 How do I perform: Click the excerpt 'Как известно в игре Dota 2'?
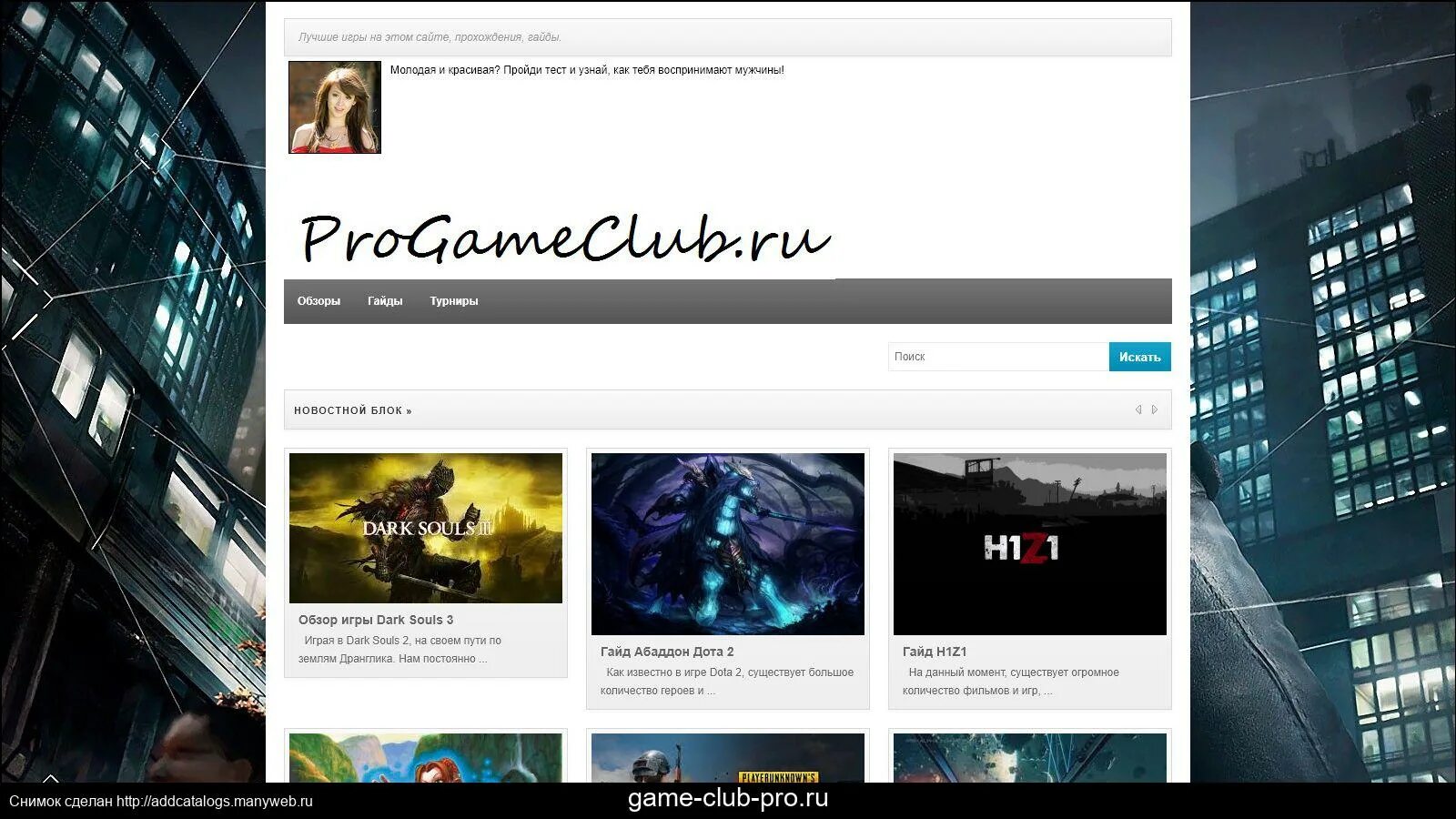(x=727, y=682)
